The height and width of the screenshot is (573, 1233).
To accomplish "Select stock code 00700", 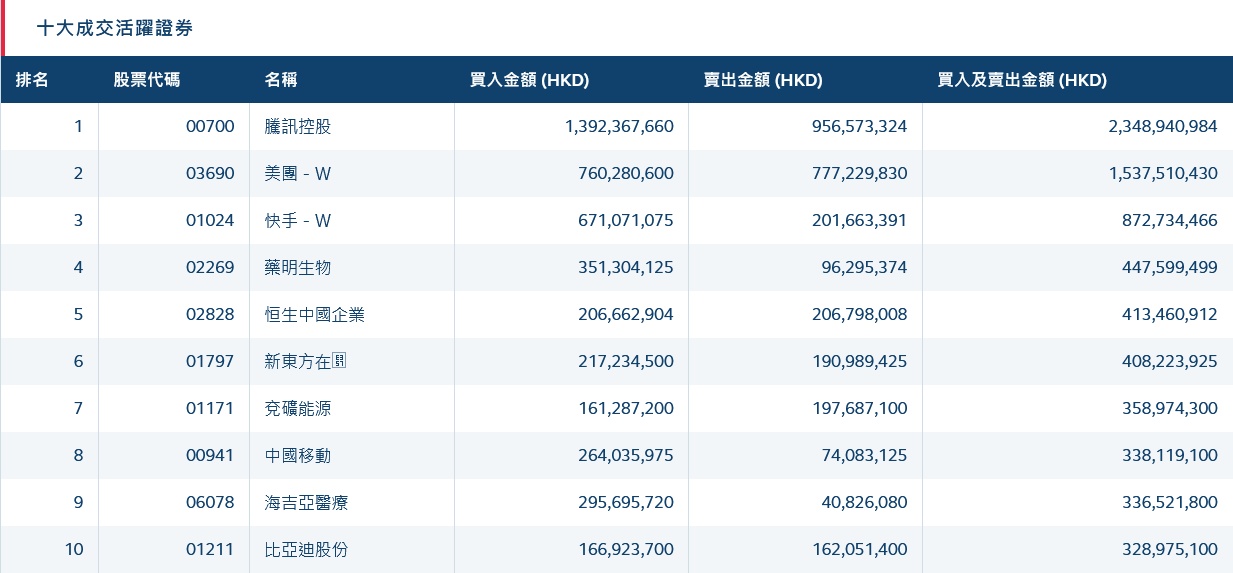I will coord(210,127).
